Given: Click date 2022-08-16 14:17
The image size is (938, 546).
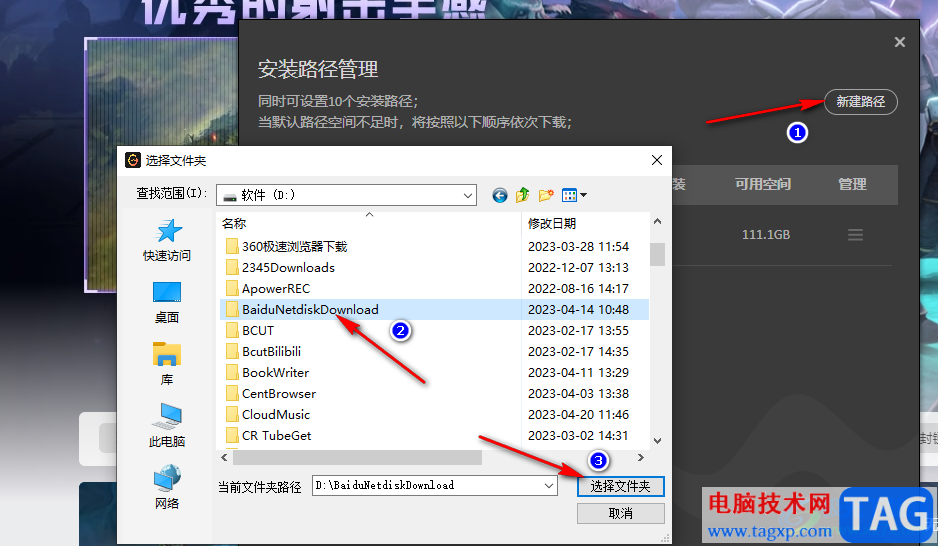Looking at the screenshot, I should point(578,288).
